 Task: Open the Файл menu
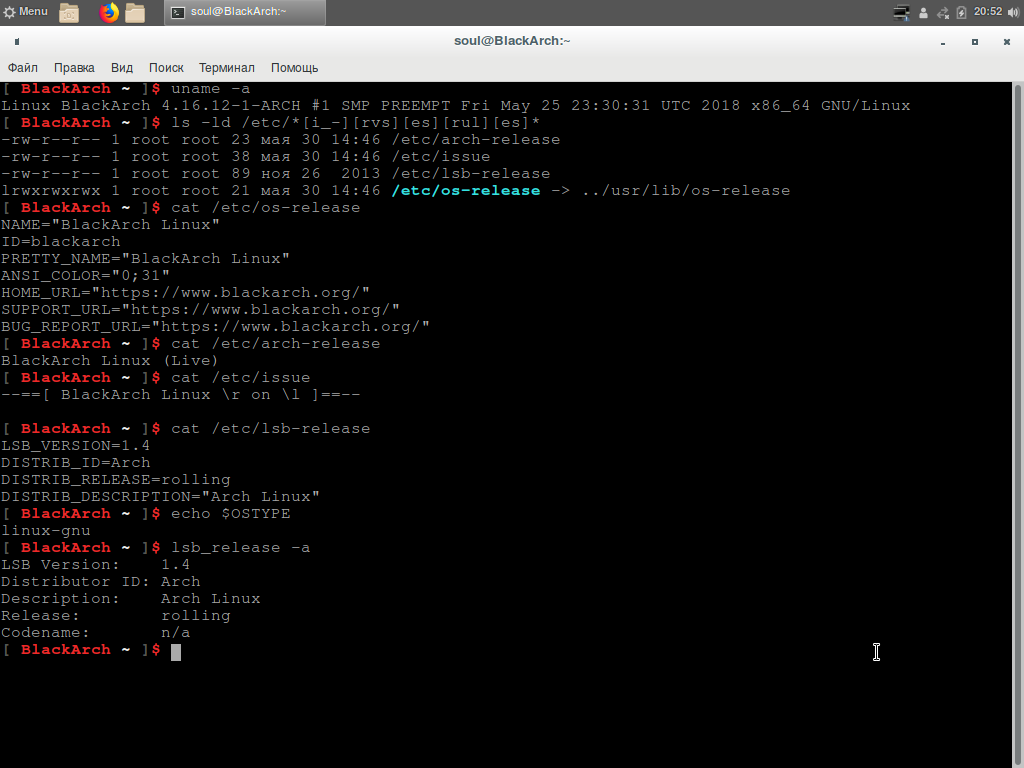pos(23,68)
